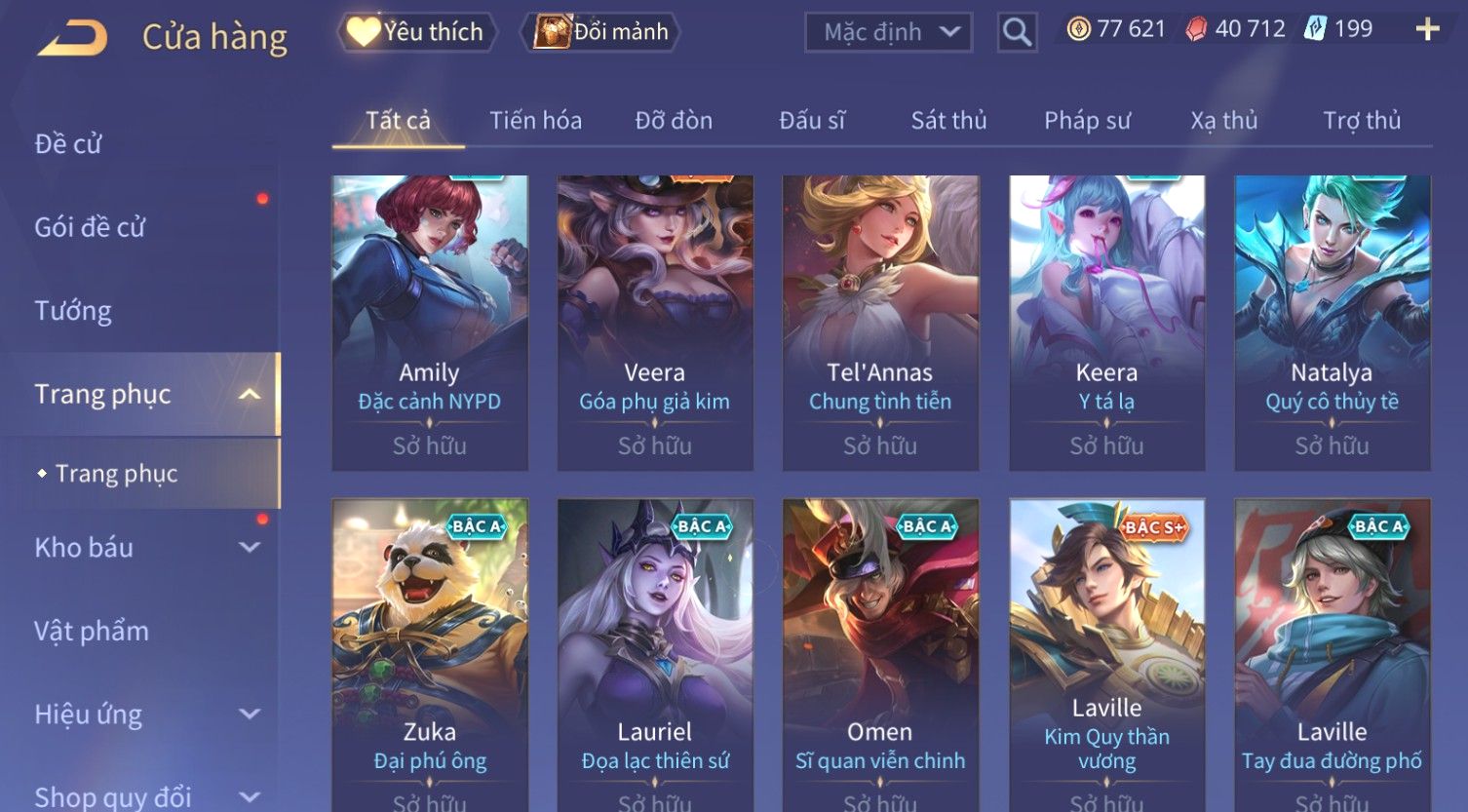Select the Tiến hóa tab
Viewport: 1468px width, 812px height.
tap(535, 121)
